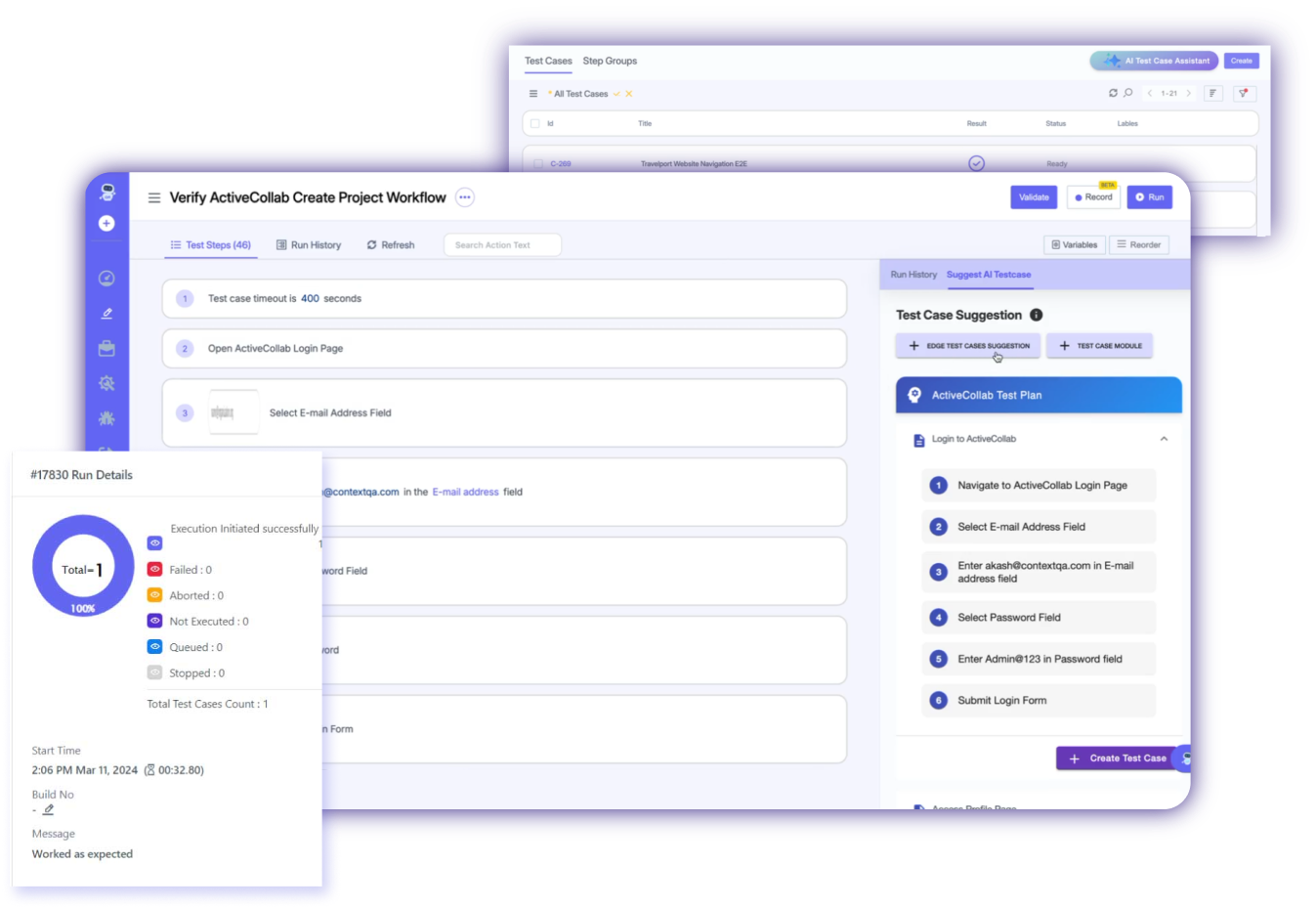Toggle Execution Initiated eye in Run Details
Viewport: 1316px width, 909px height.
pos(154,542)
